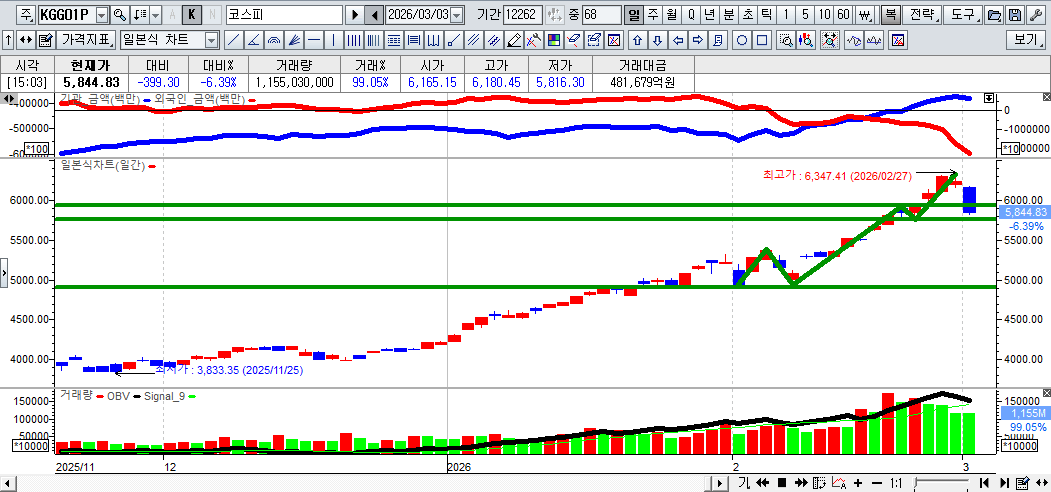Click the 보기 view button
The height and width of the screenshot is (492, 1051).
[1026, 41]
